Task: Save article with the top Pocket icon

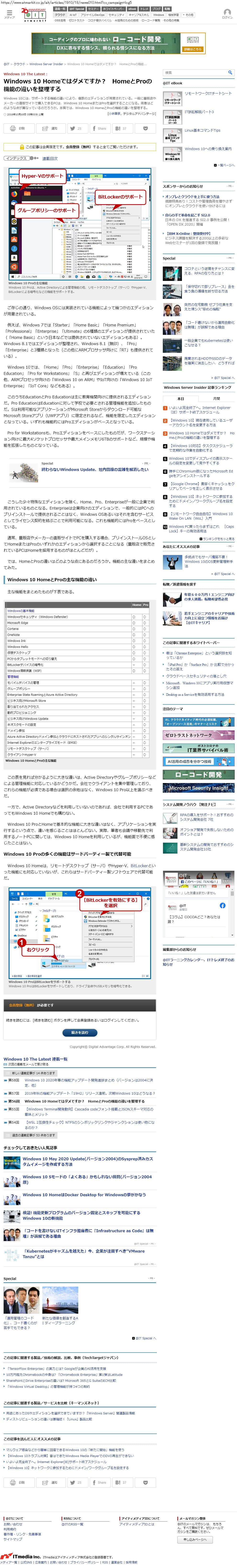Action: (x=145, y=128)
